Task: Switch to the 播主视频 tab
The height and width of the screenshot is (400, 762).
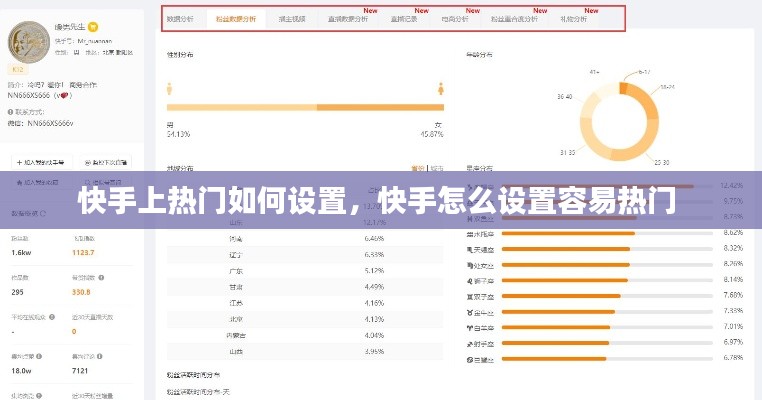Action: pyautogui.click(x=293, y=19)
